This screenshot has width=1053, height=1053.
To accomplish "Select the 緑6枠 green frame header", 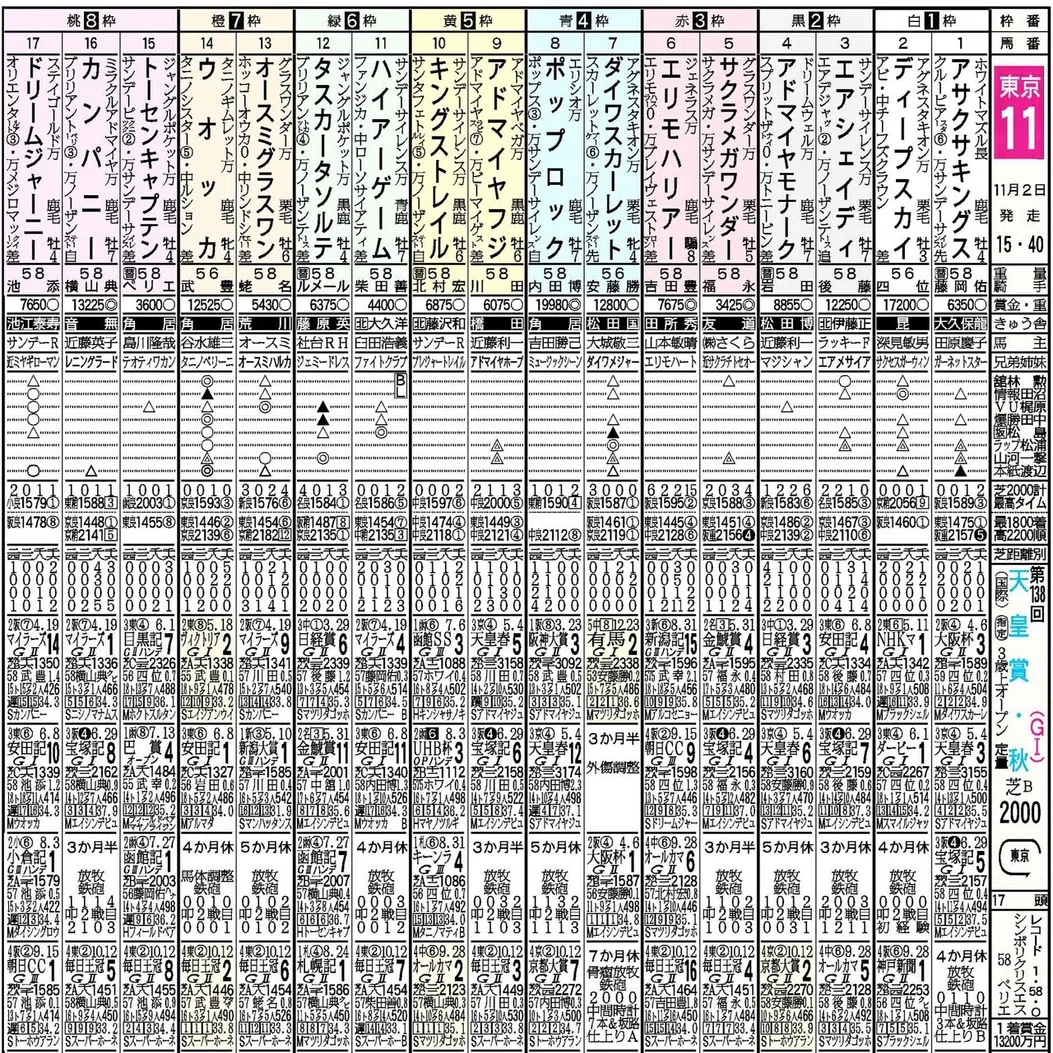I will (352, 21).
